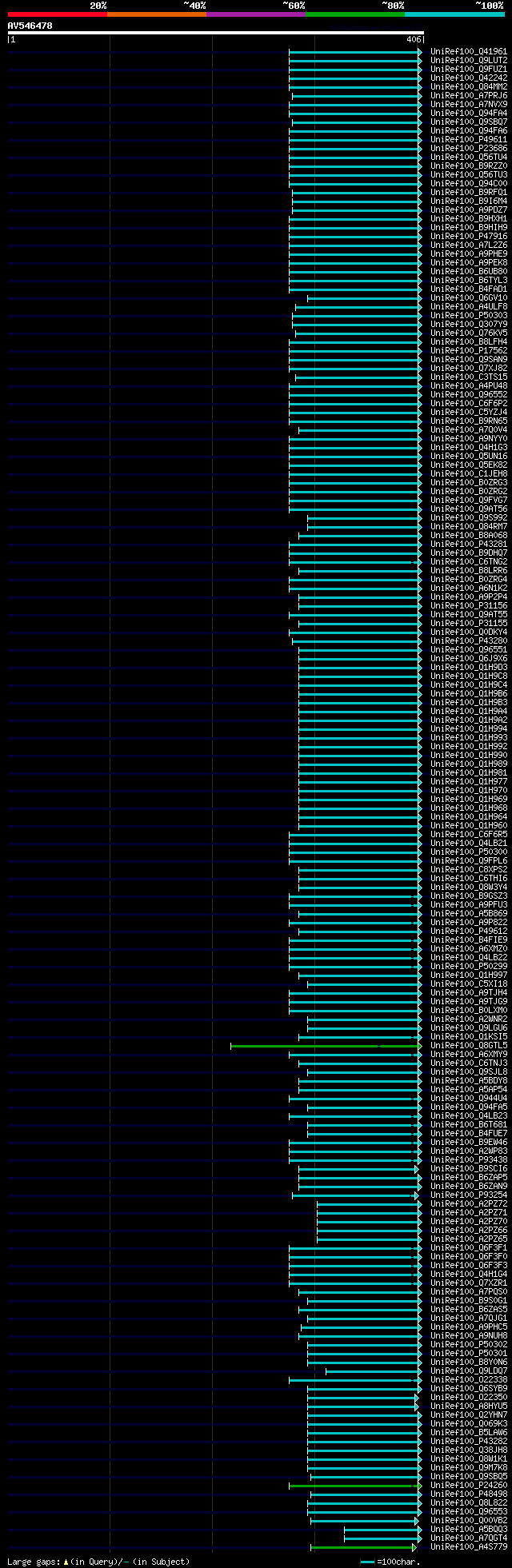Open hit UniRef100_Q84MM2
512x1568 pixels.
pos(469,86)
